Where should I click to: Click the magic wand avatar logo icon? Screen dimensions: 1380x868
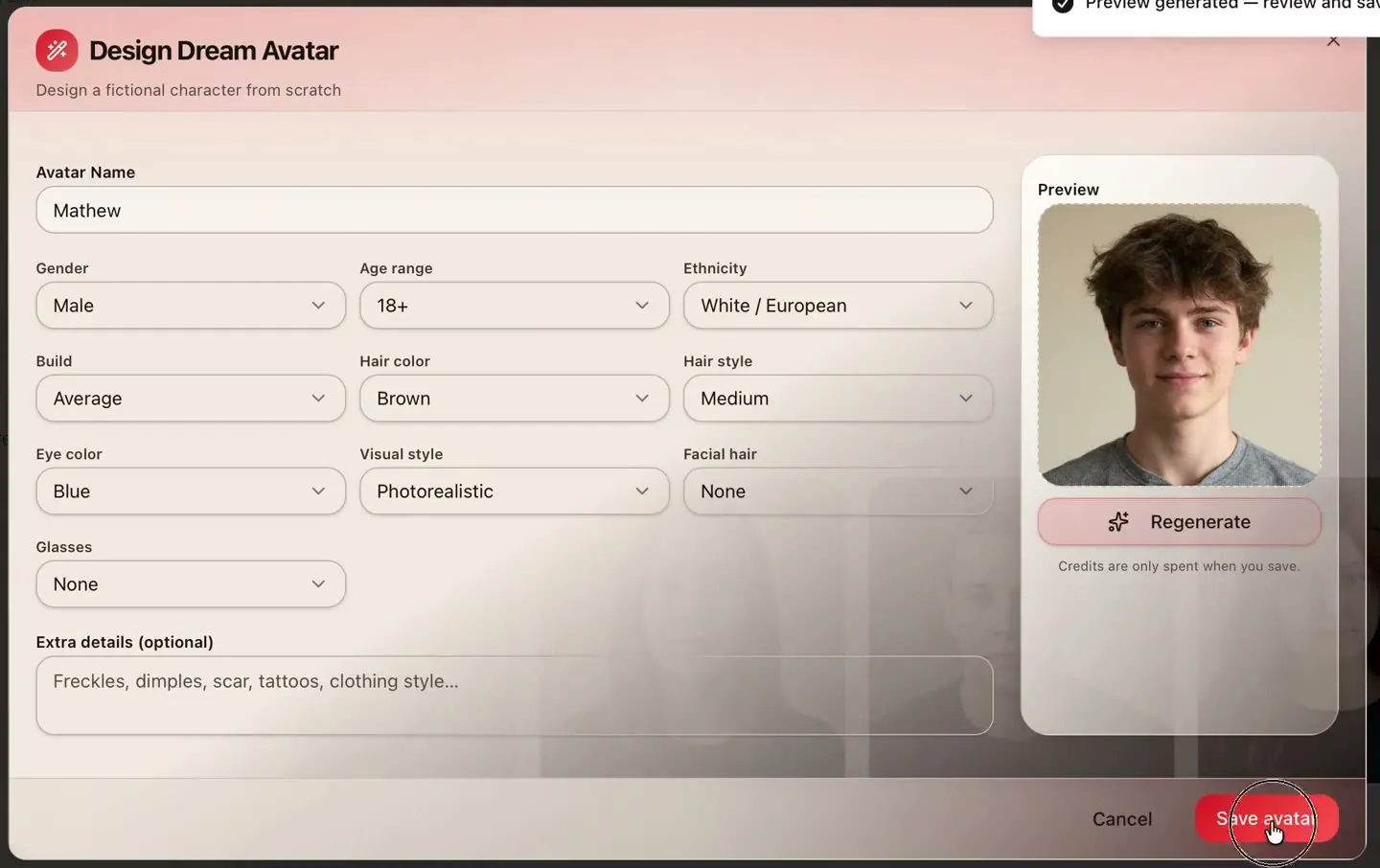(57, 51)
